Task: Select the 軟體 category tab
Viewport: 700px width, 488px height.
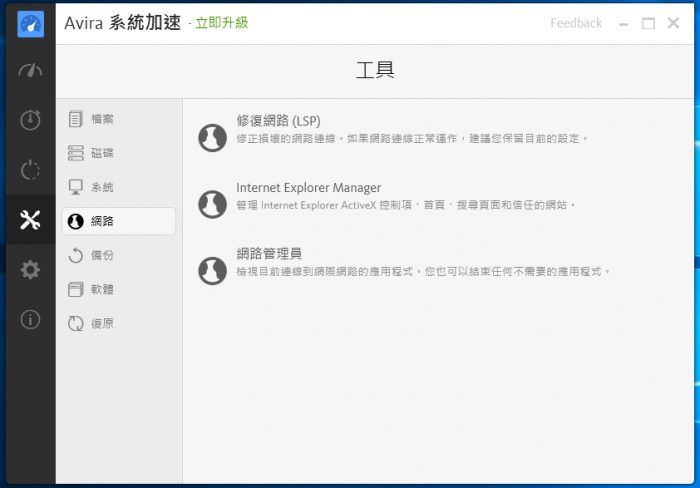Action: coord(119,289)
